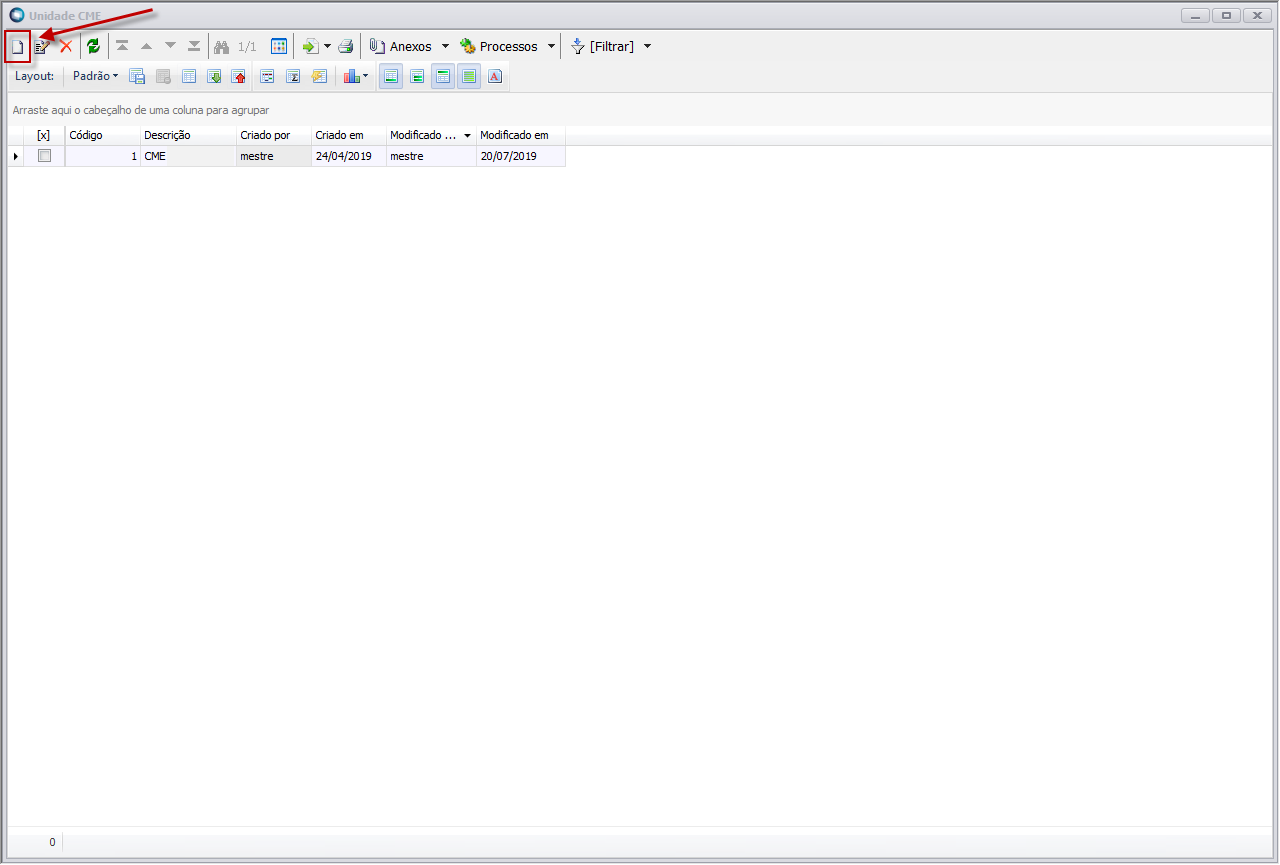Screen dimensions: 1280x865
Task: Click the [x] select-all column header
Action: [x=44, y=135]
